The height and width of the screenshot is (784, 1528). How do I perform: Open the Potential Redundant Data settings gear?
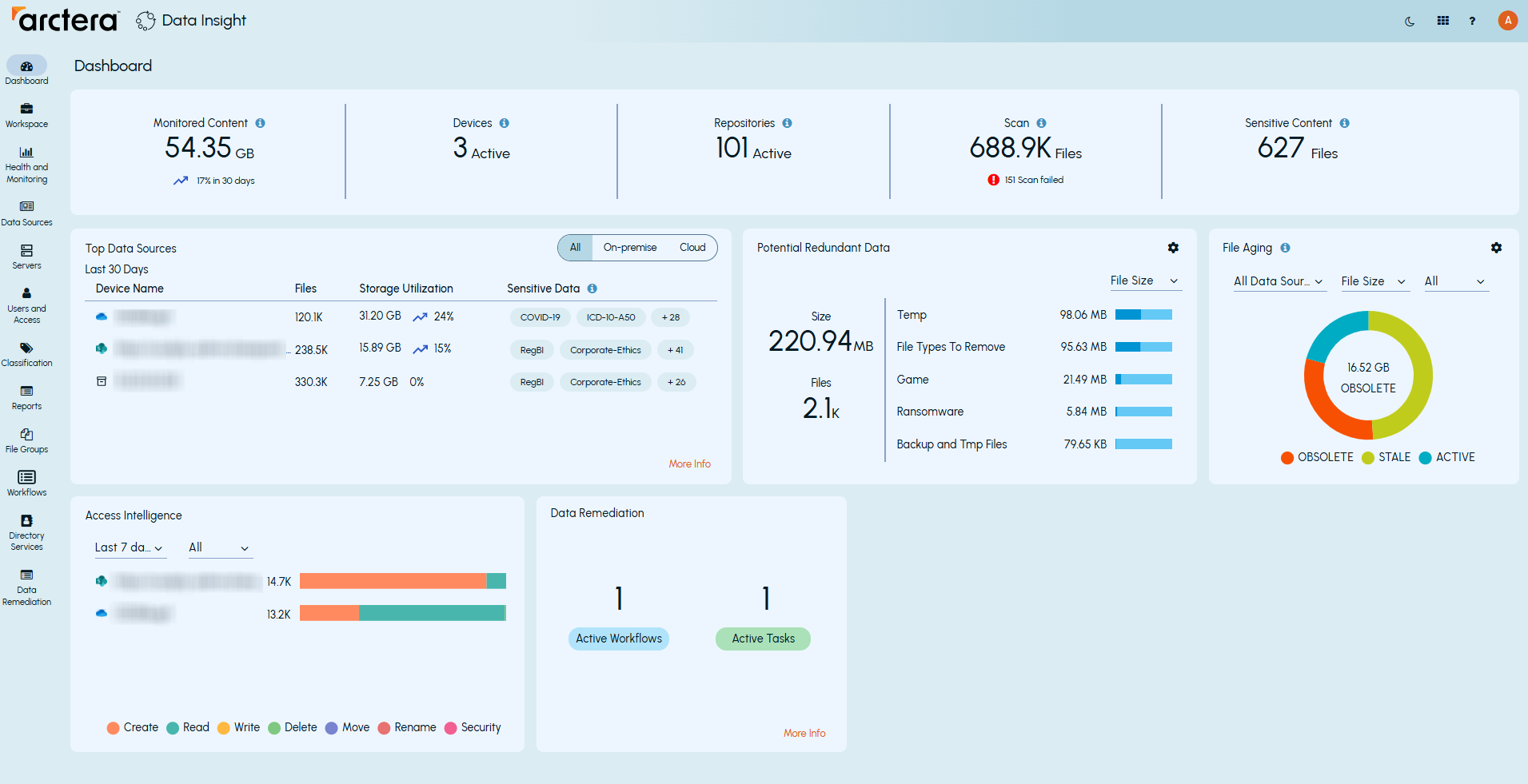[x=1173, y=248]
